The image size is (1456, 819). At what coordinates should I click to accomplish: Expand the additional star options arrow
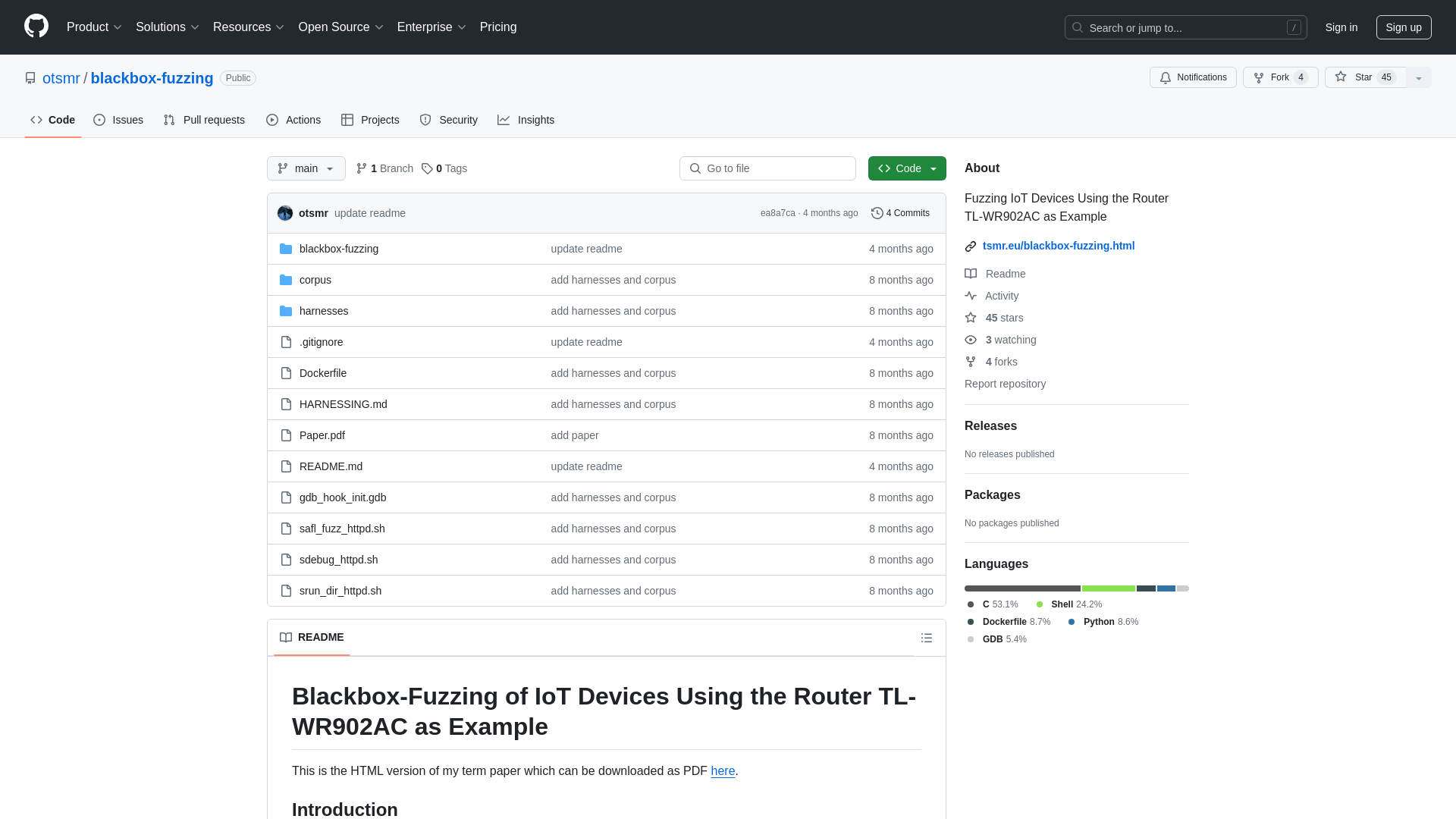(1419, 78)
